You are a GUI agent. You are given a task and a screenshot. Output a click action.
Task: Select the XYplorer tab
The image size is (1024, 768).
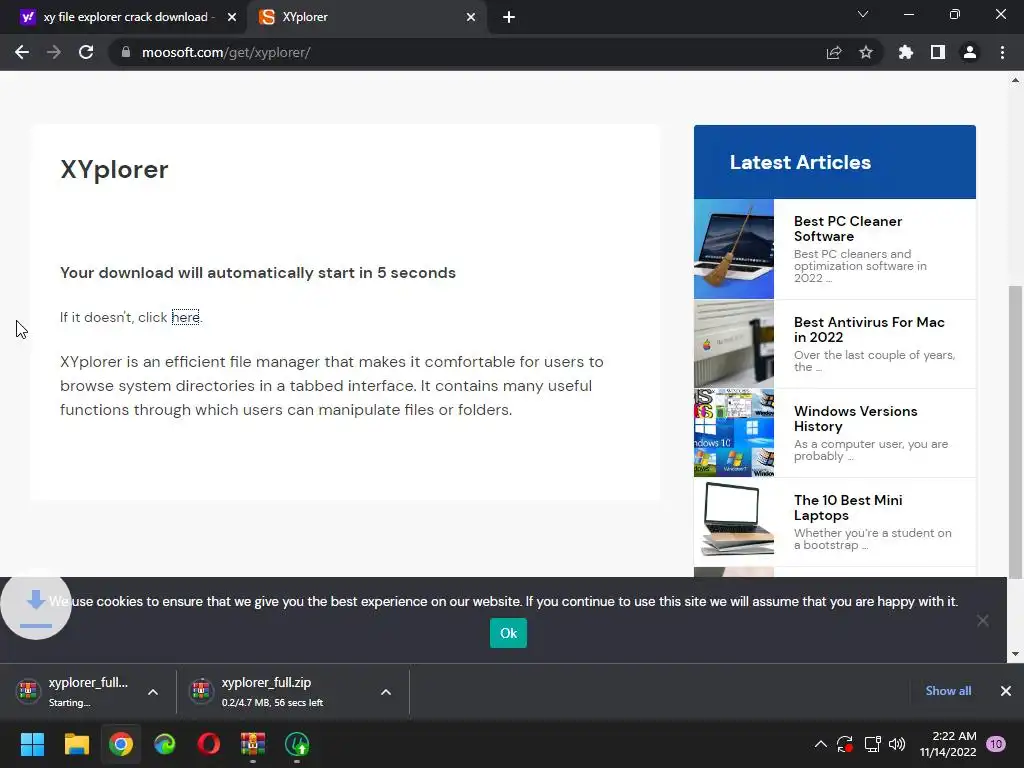pos(368,17)
